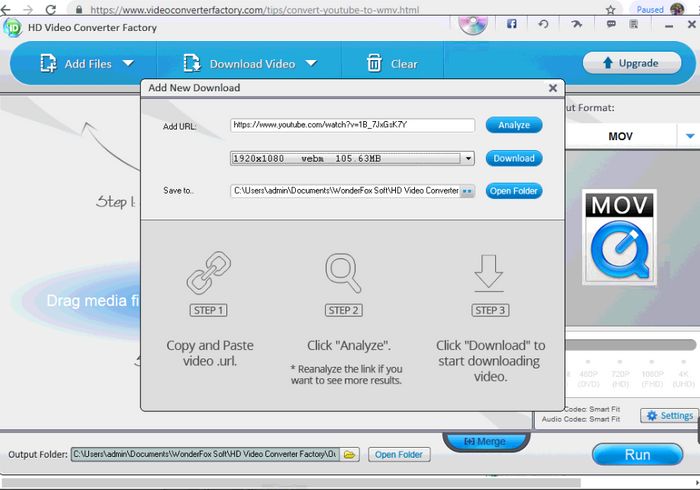700x490 pixels.
Task: Click the browse dots beside Save to path
Action: (467, 191)
